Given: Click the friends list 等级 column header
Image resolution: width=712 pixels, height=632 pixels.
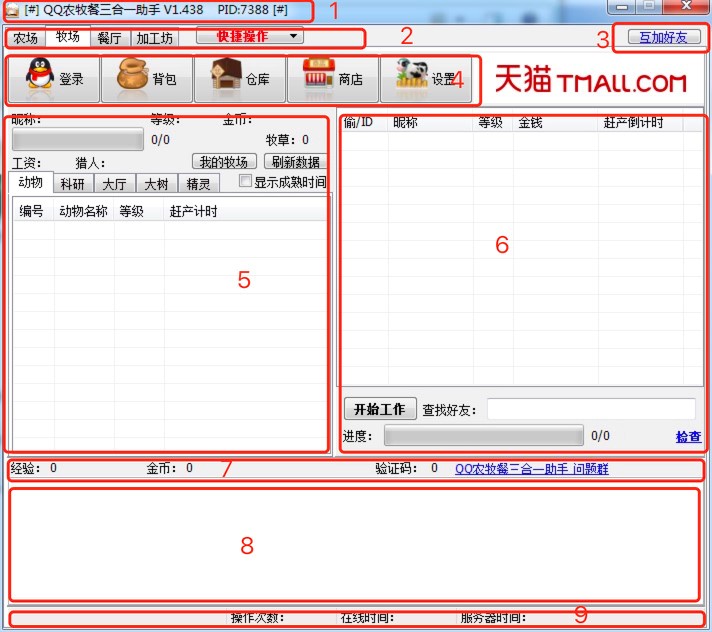Looking at the screenshot, I should tap(493, 123).
